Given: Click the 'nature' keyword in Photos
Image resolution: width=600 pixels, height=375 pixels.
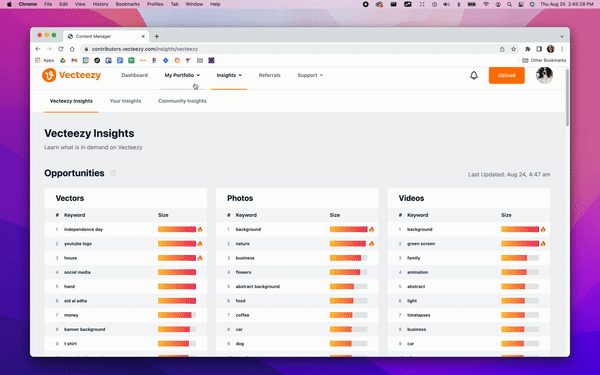Looking at the screenshot, I should point(243,244).
